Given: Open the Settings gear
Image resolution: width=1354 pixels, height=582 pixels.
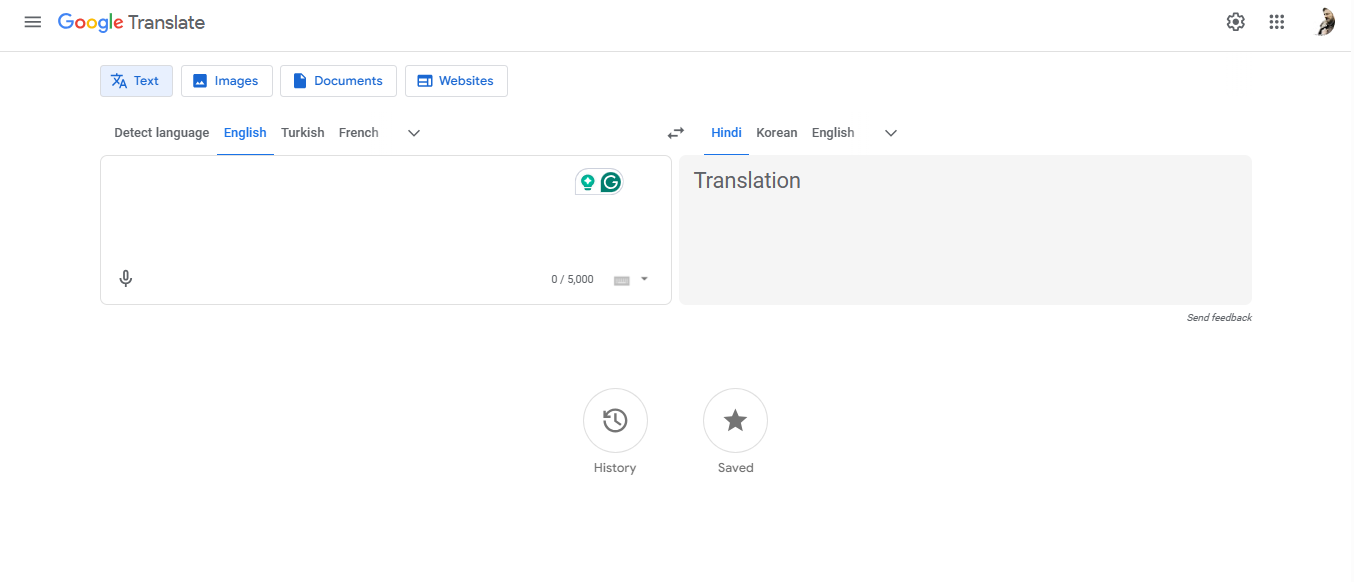Looking at the screenshot, I should [1236, 22].
